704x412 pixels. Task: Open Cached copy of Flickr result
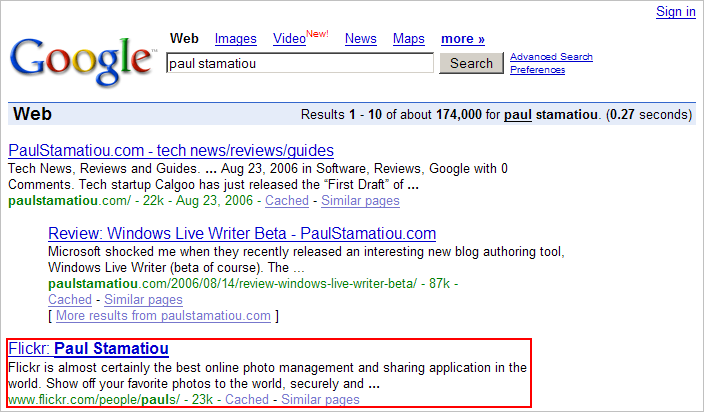click(x=247, y=399)
